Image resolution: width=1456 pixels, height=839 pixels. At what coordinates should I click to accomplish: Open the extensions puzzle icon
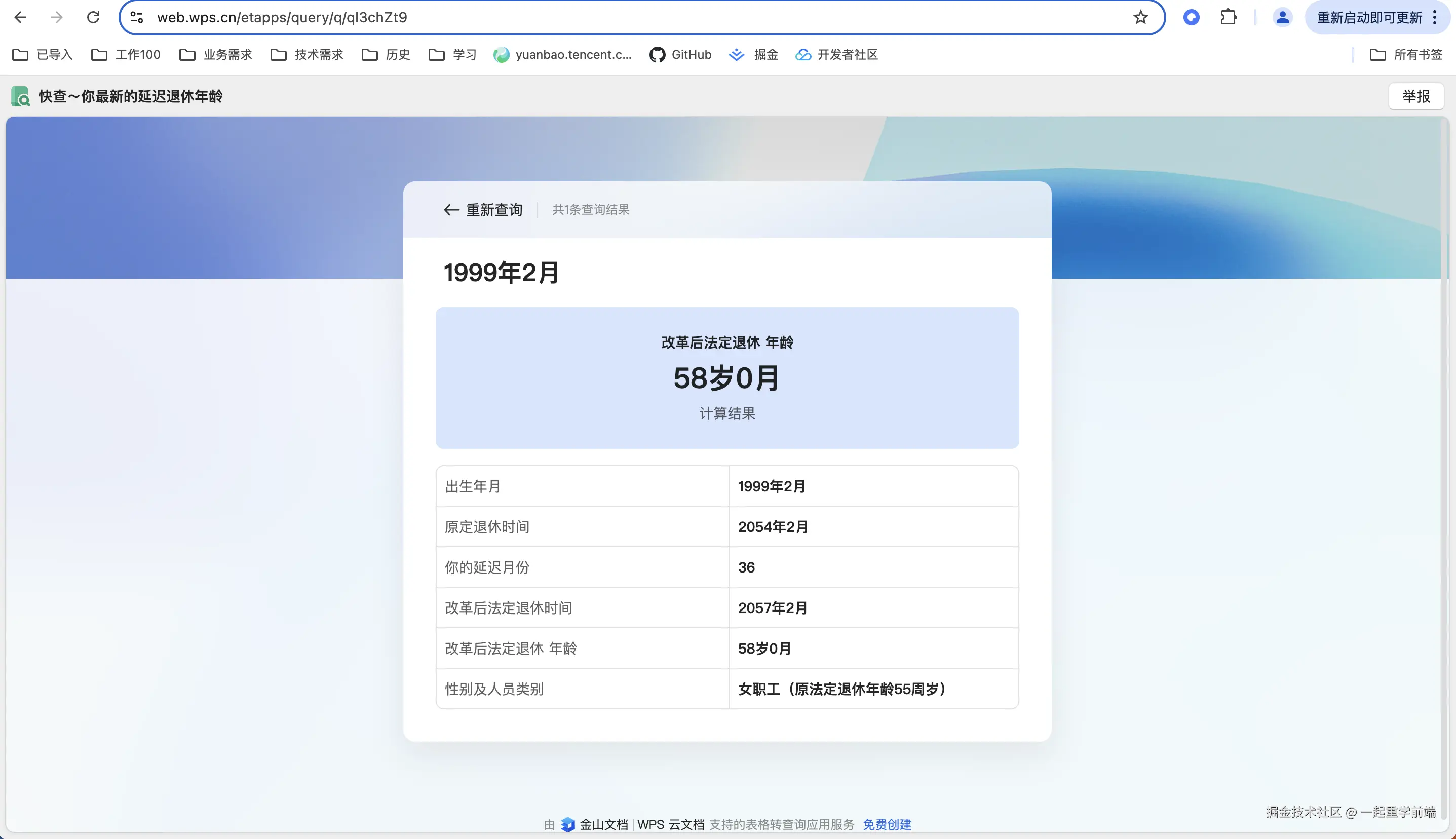(1228, 17)
